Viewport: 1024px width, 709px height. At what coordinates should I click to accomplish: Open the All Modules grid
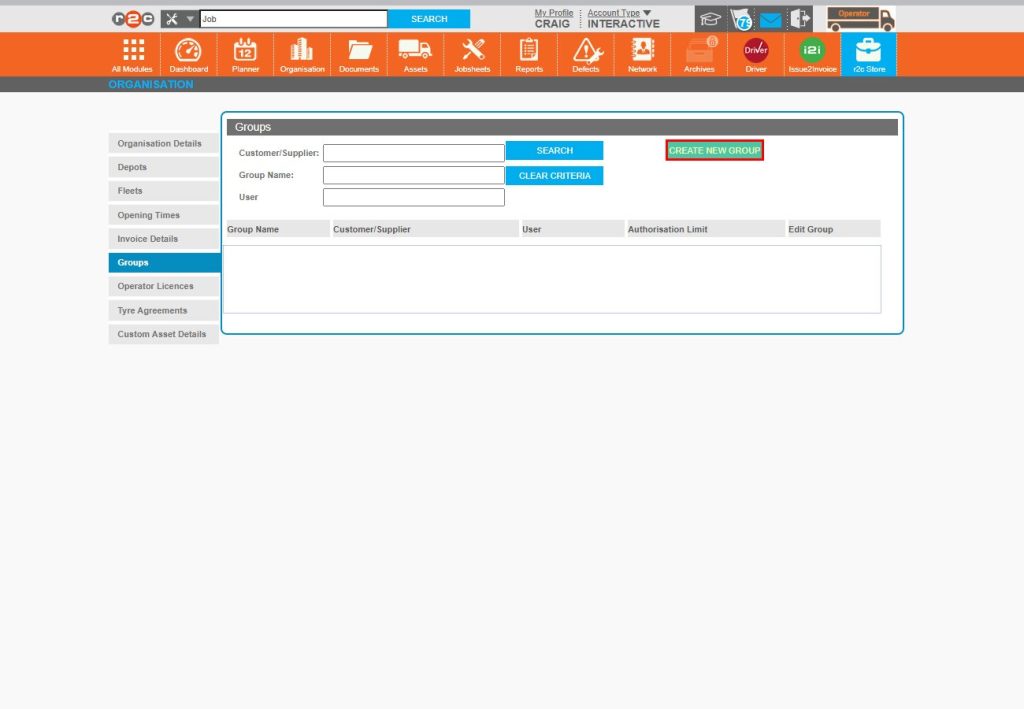pyautogui.click(x=131, y=54)
